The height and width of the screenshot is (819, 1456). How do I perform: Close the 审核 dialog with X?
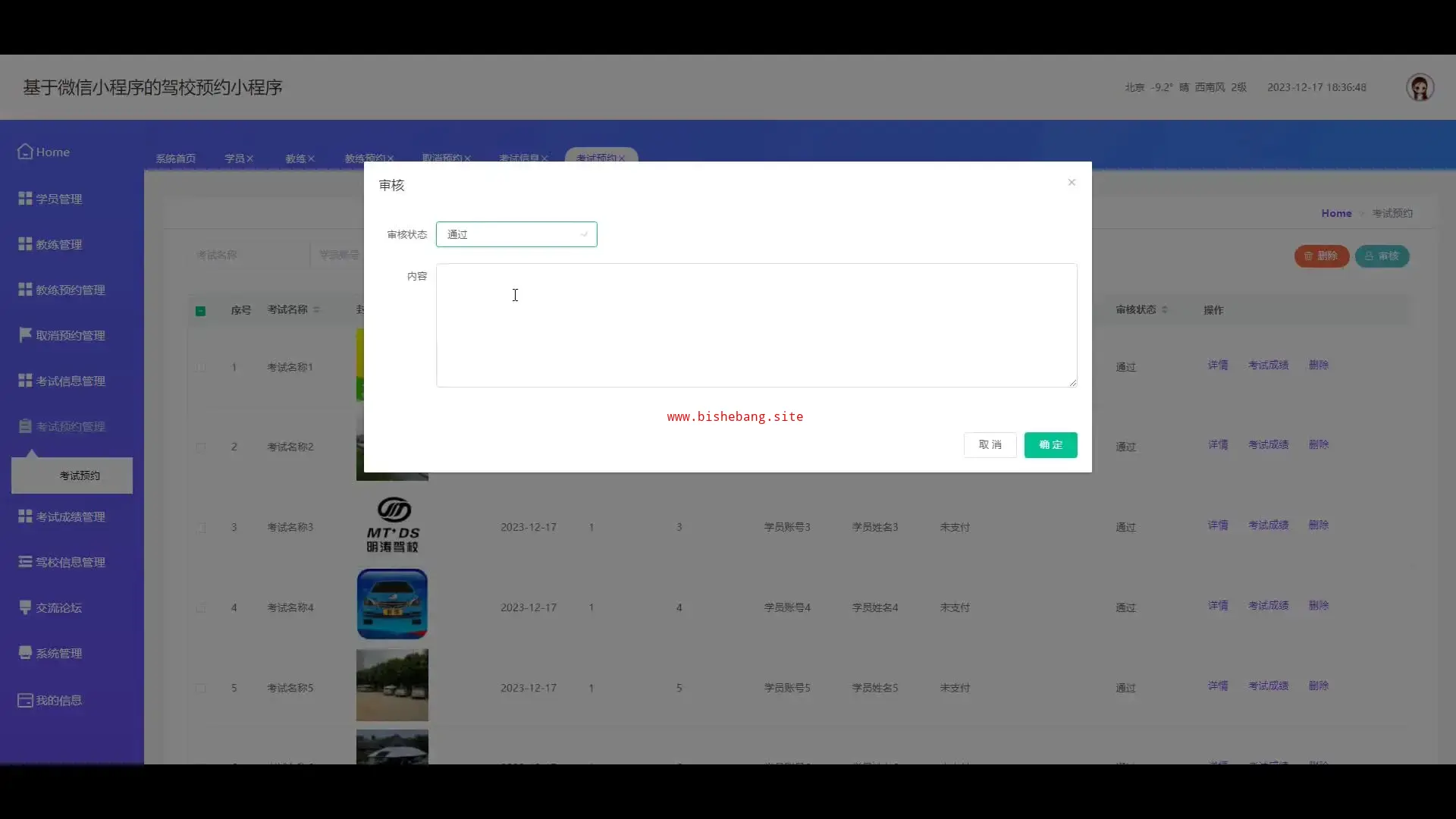click(x=1072, y=182)
